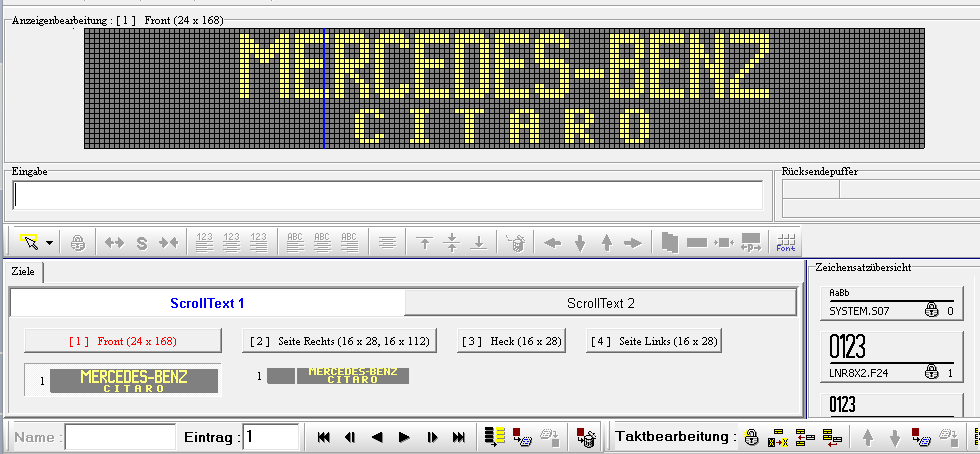Click the compress-width inward arrows icon
980x454 pixels.
click(x=169, y=243)
